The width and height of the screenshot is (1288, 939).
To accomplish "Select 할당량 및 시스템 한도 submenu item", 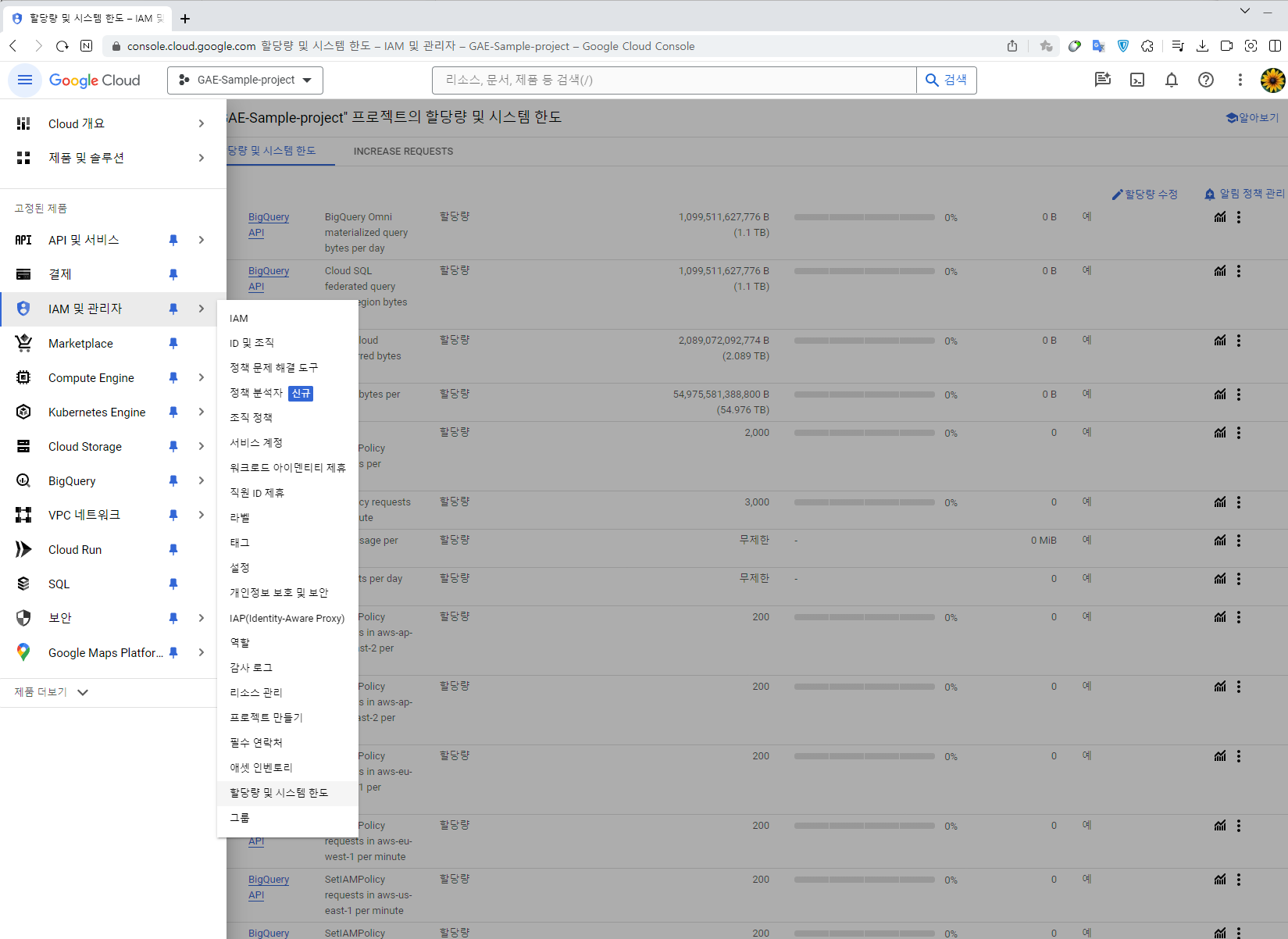I will coord(287,793).
